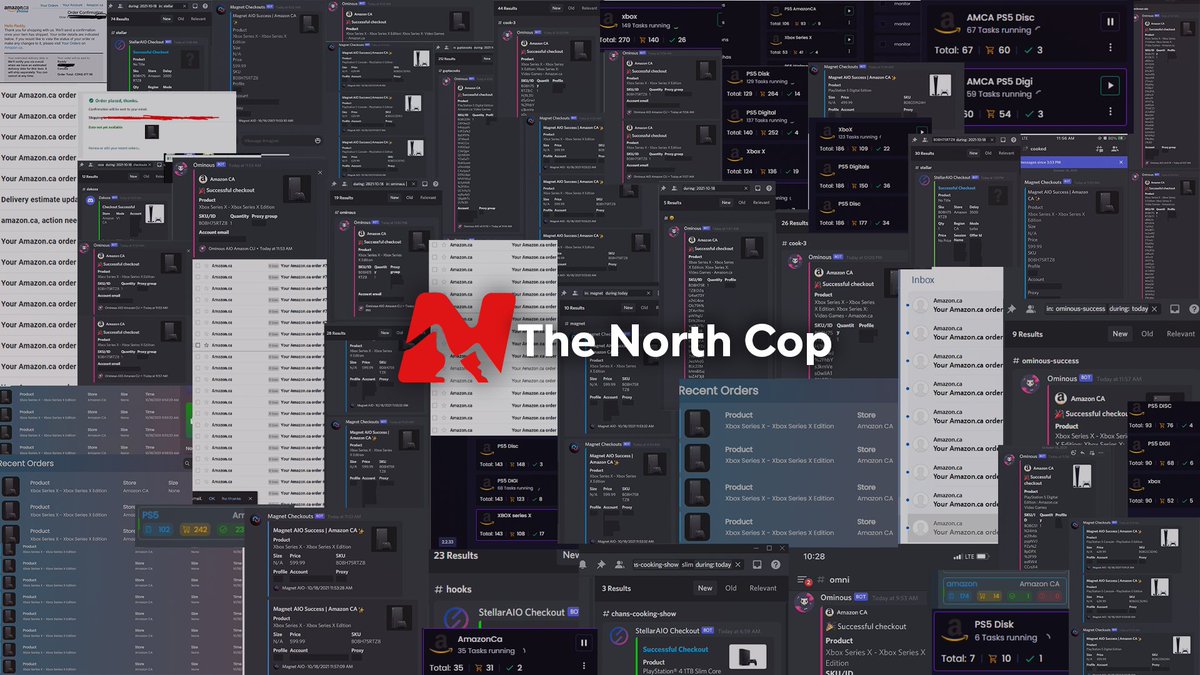Open inbox icon in chans-cooking-show search window
The image size is (1200, 675).
click(x=758, y=564)
